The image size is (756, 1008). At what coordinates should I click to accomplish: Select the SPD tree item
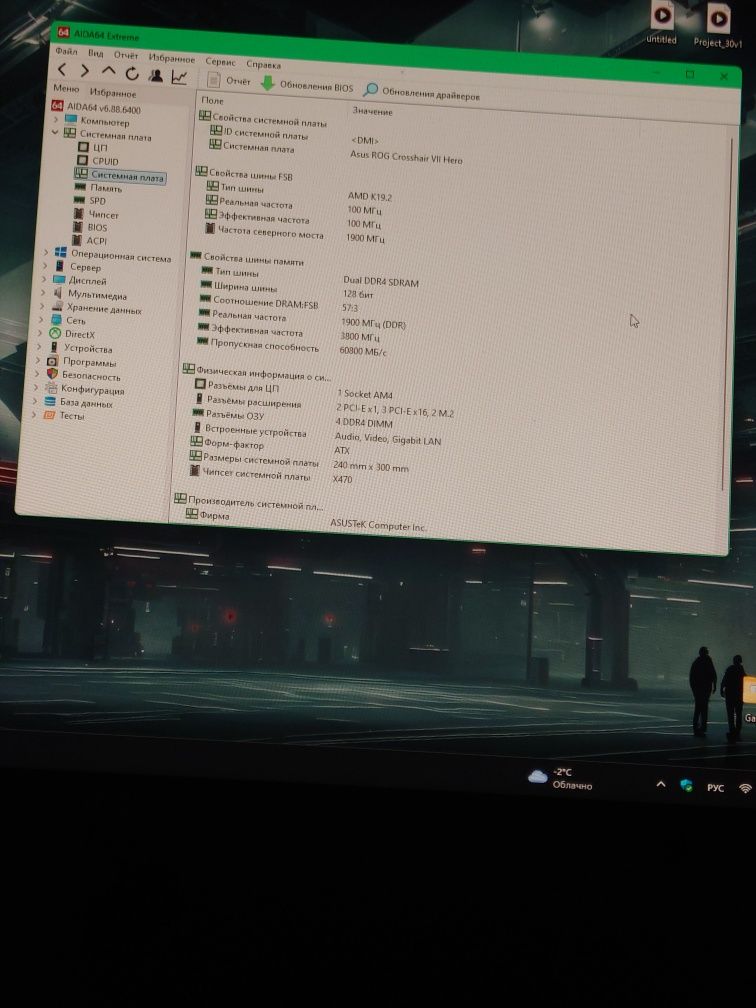[90, 201]
